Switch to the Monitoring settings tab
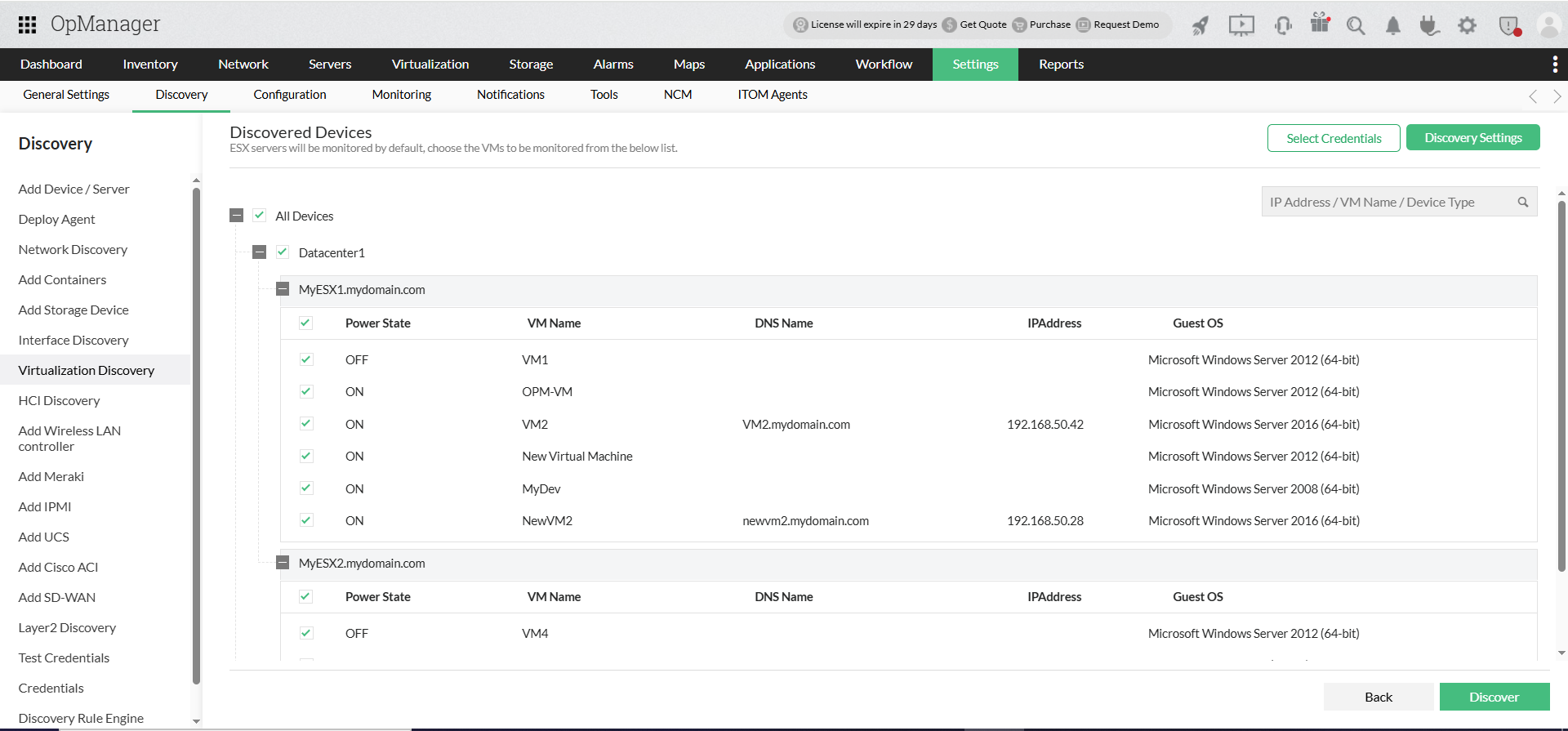 (402, 95)
